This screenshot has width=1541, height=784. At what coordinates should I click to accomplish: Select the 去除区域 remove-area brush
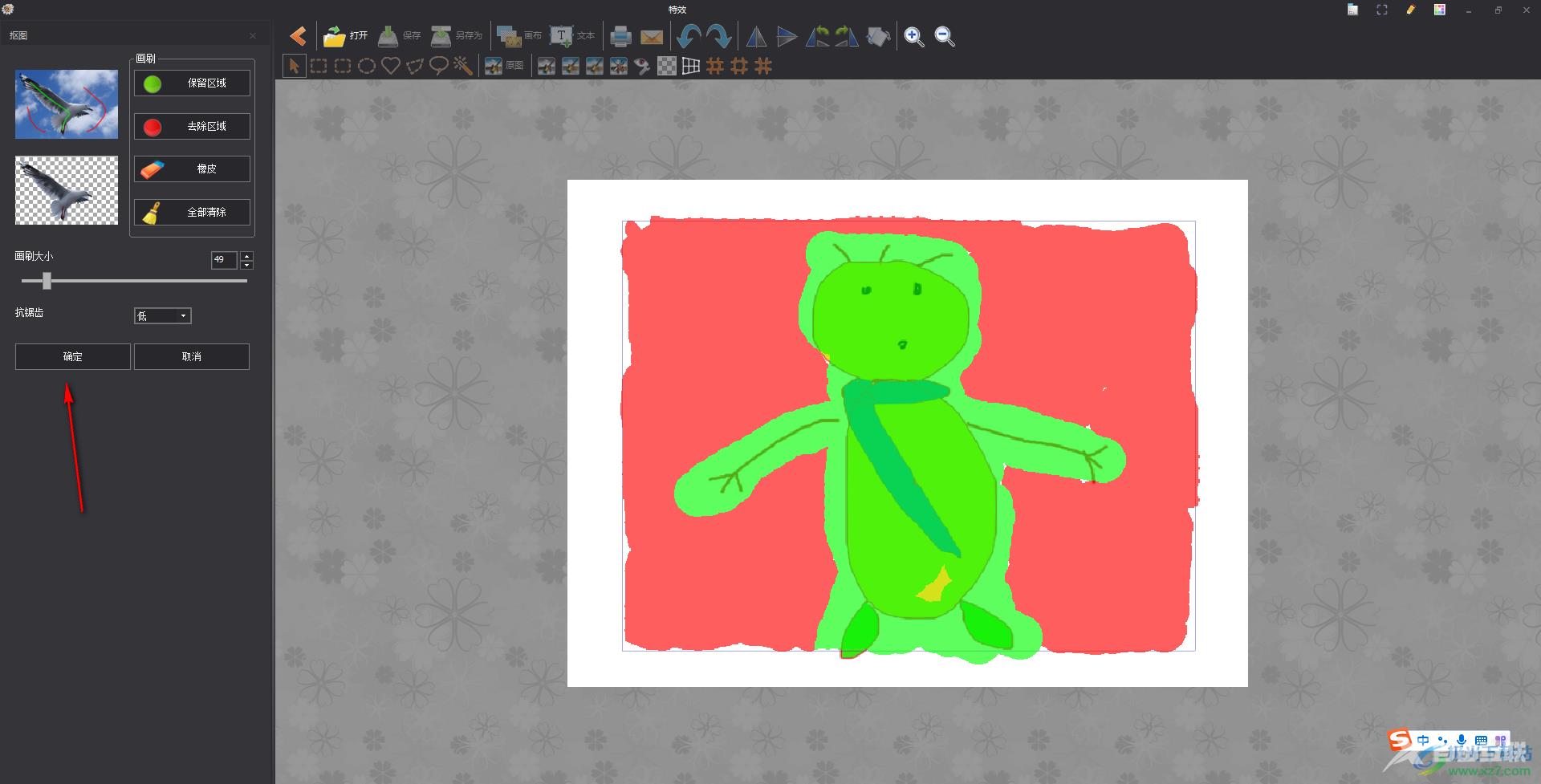click(x=192, y=126)
